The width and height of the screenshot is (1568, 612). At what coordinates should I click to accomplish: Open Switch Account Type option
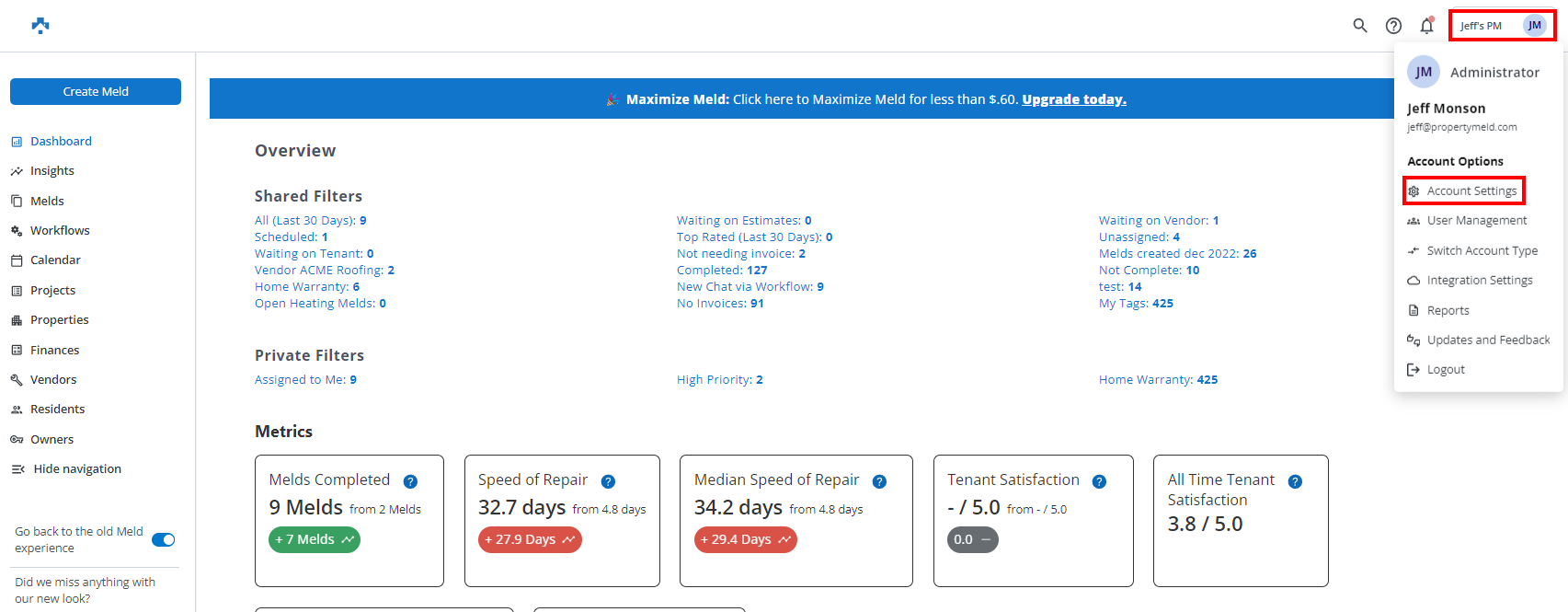click(x=1482, y=251)
